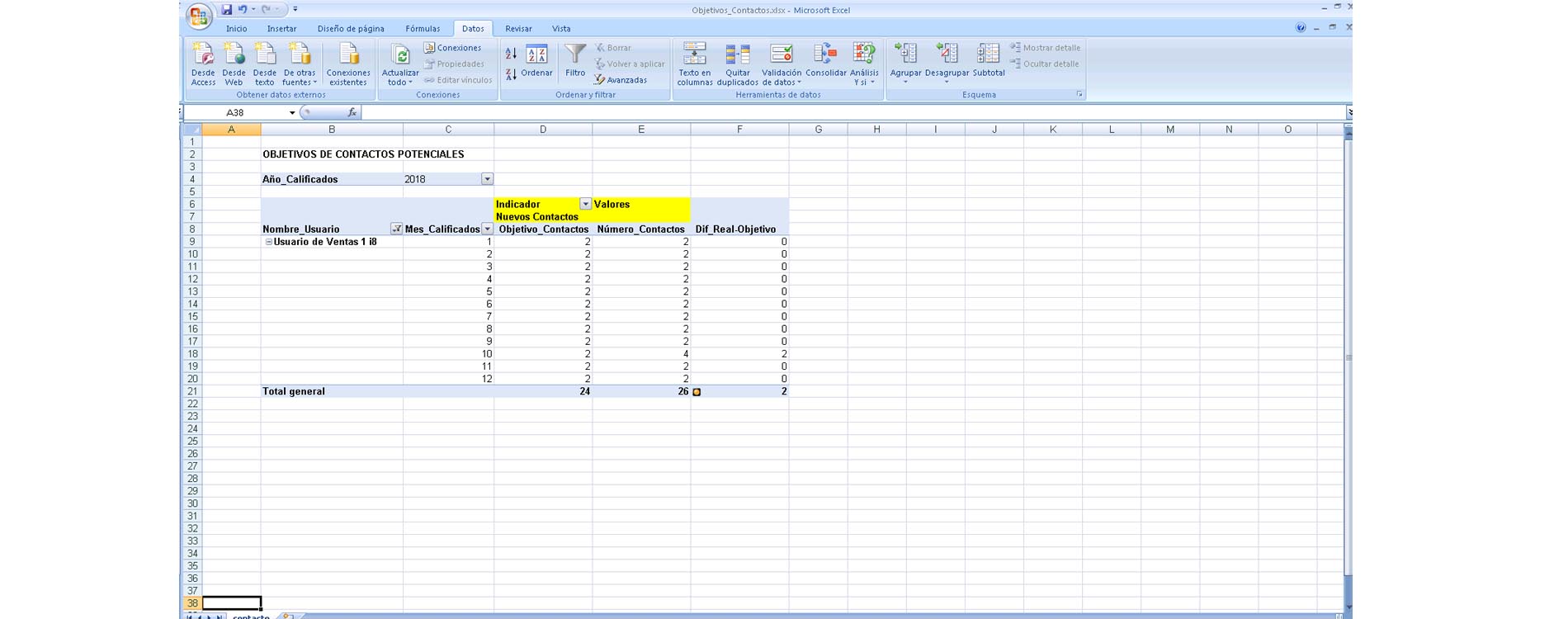Expand the Indicador column filter dropdown
This screenshot has width=1568, height=619.
pyautogui.click(x=585, y=204)
